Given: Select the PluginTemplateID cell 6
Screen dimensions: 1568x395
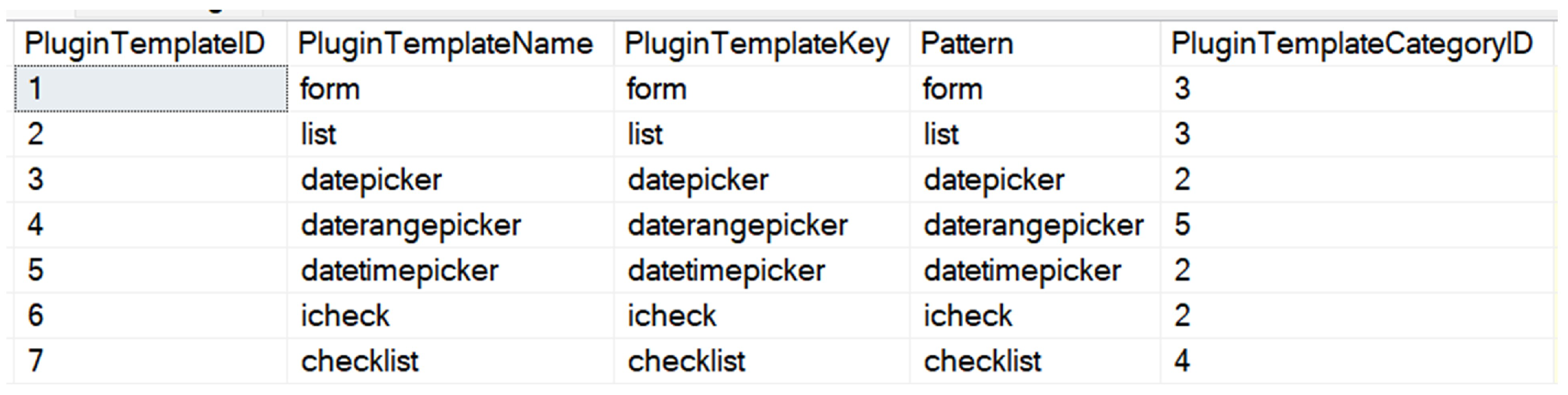Looking at the screenshot, I should pos(36,316).
